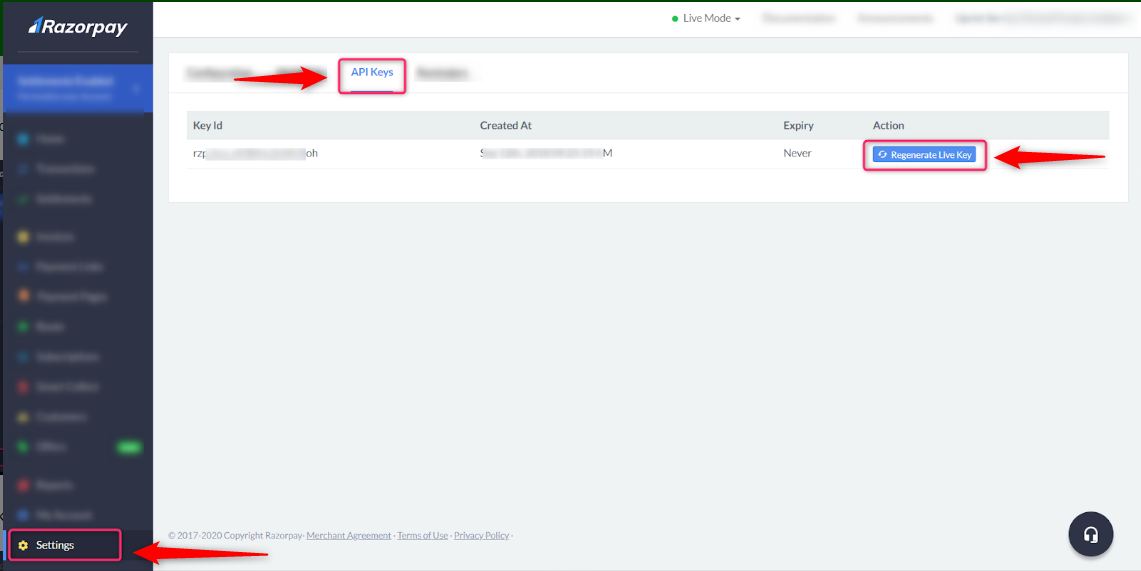1141x571 pixels.
Task: Open the headset support chat button
Action: point(1090,535)
